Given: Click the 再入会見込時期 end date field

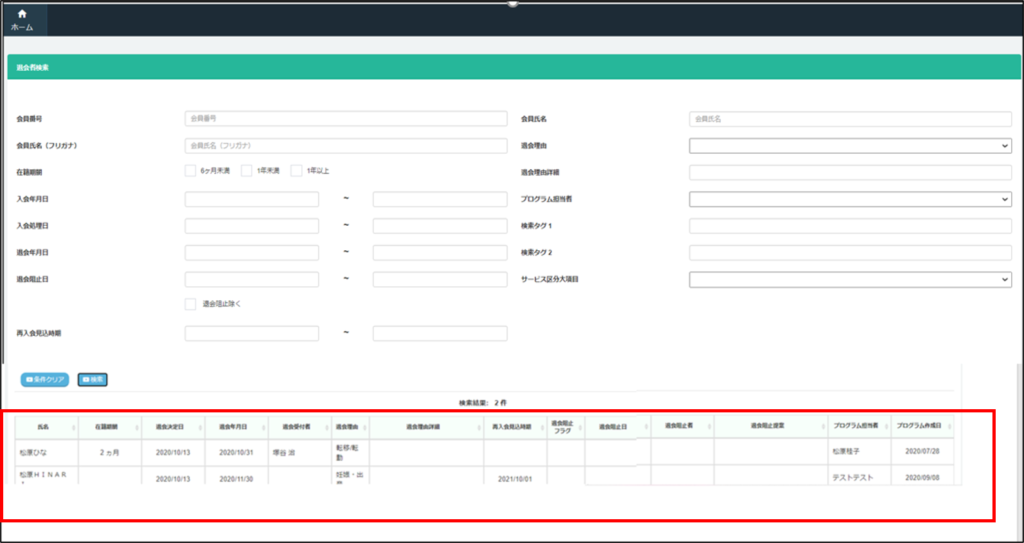Looking at the screenshot, I should click(439, 333).
